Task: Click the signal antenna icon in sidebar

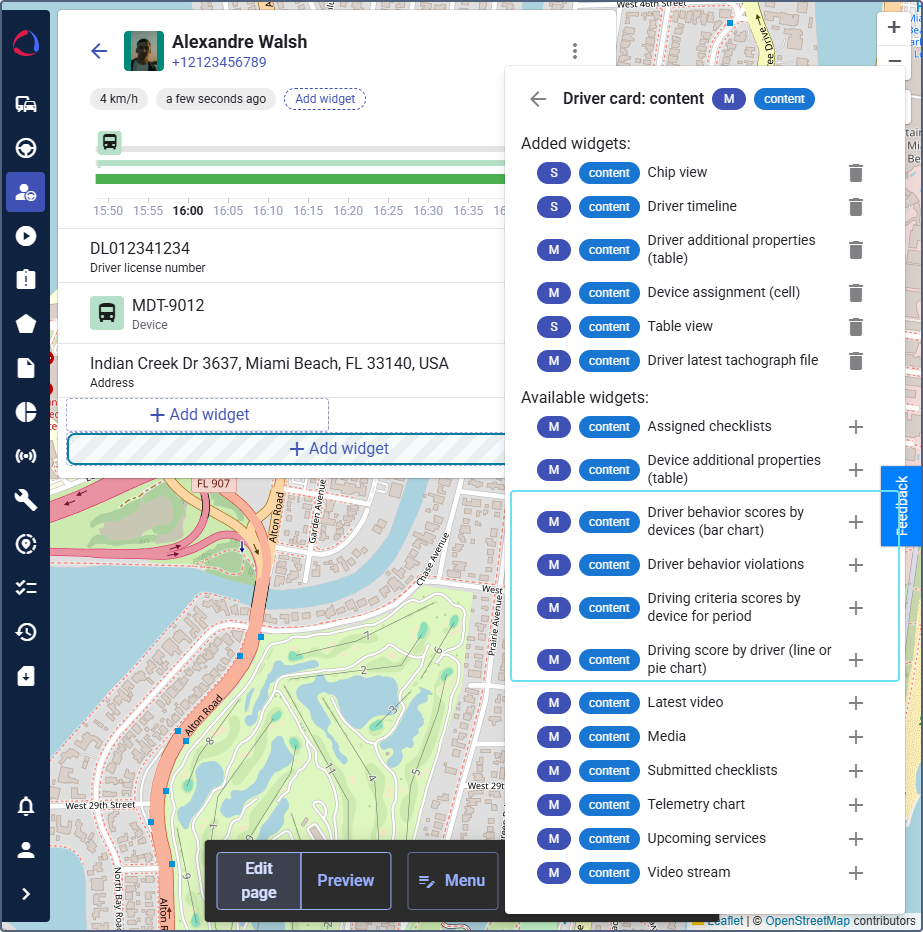Action: point(25,456)
